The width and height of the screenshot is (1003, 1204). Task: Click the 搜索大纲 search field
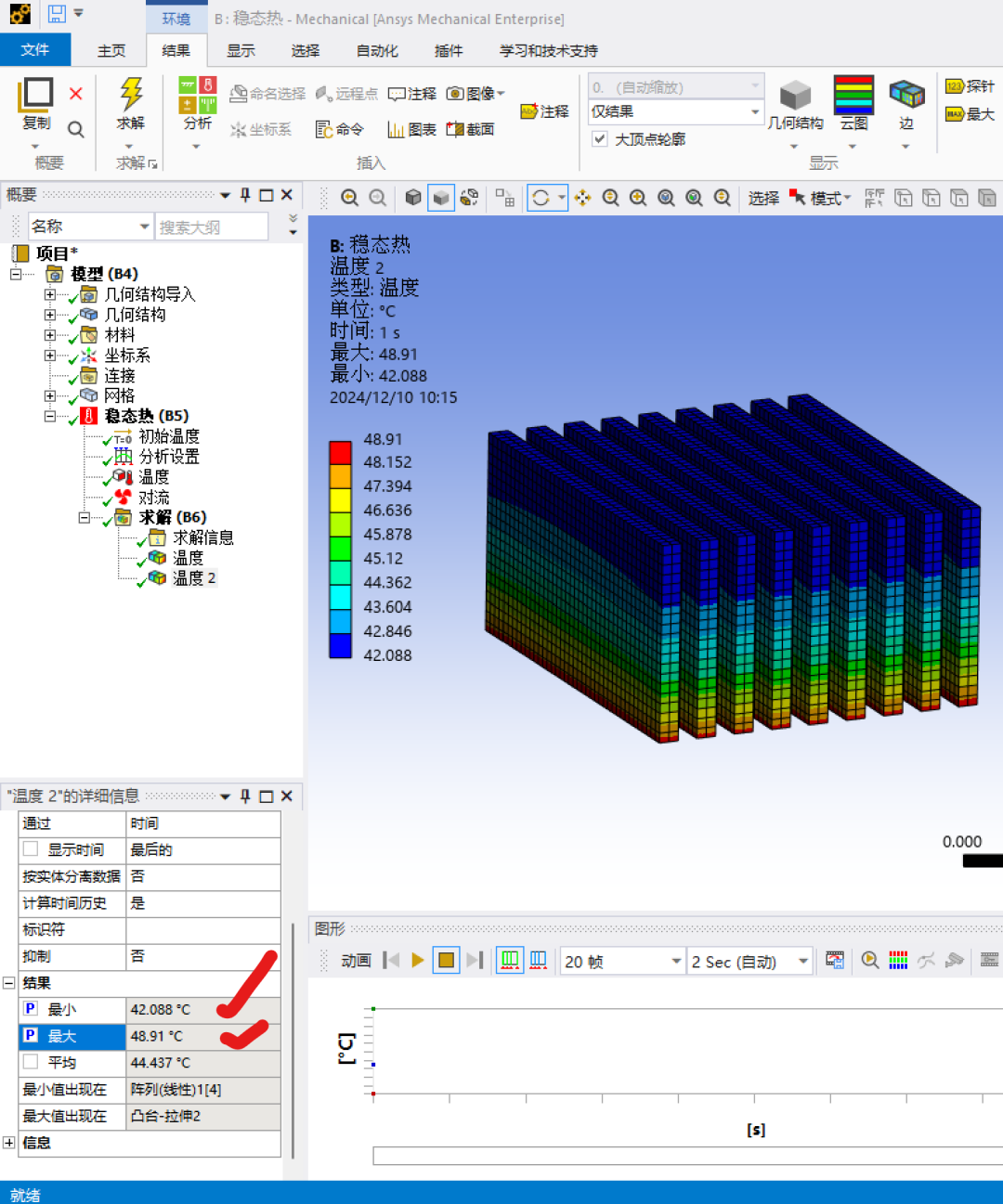[212, 227]
